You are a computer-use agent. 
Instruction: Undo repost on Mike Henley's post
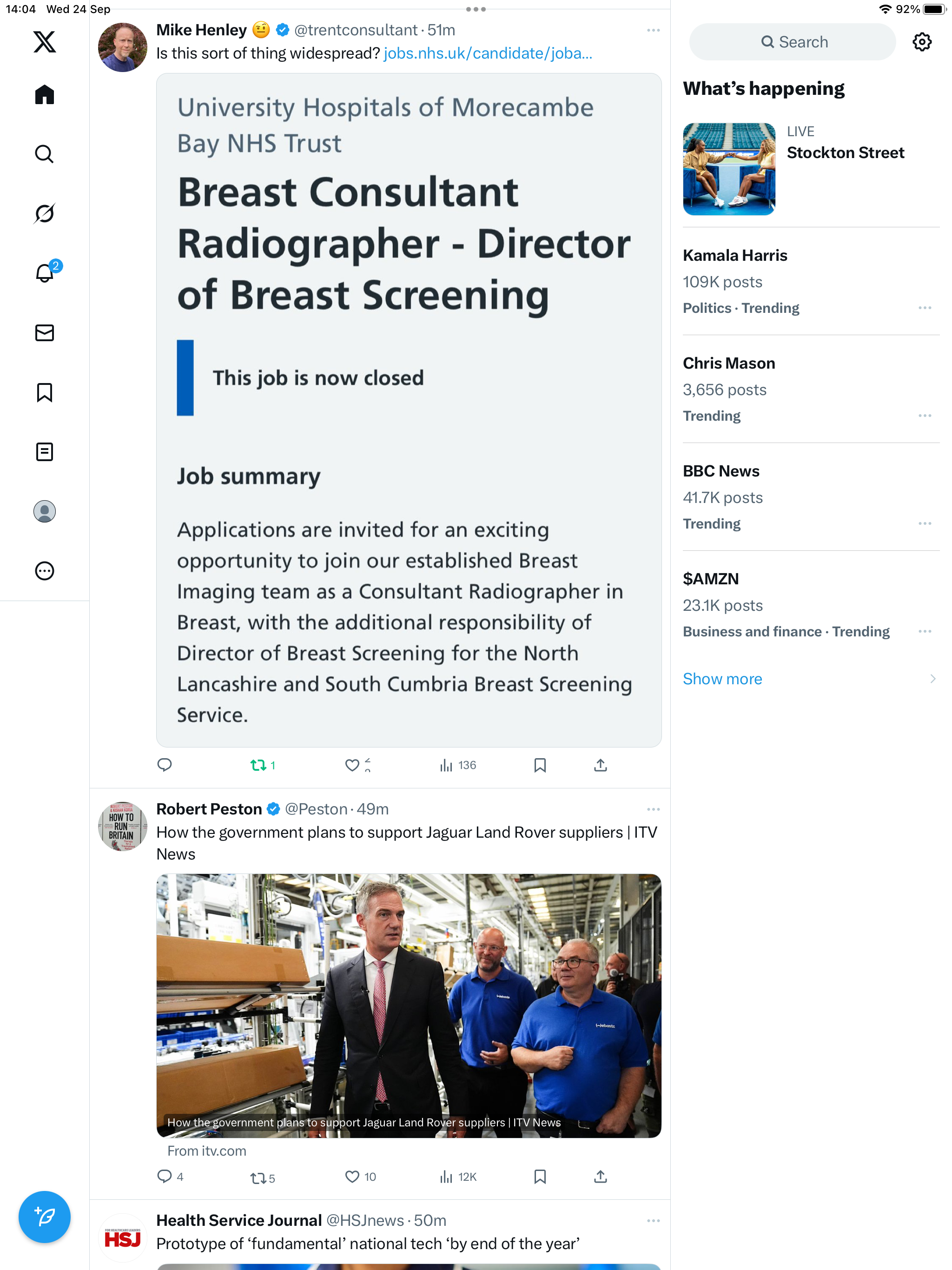tap(258, 765)
